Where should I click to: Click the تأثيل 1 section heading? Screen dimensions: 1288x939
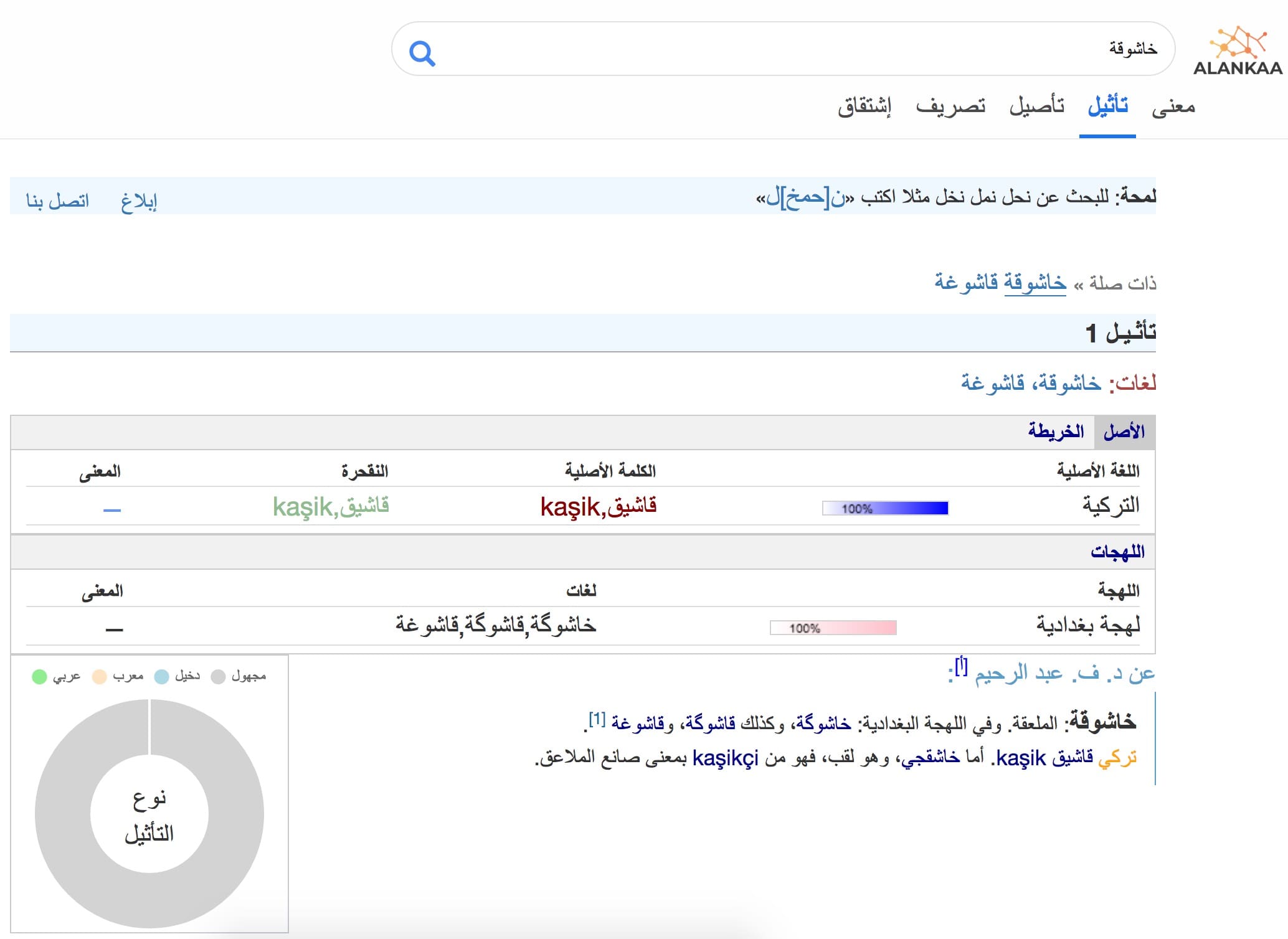click(1120, 333)
